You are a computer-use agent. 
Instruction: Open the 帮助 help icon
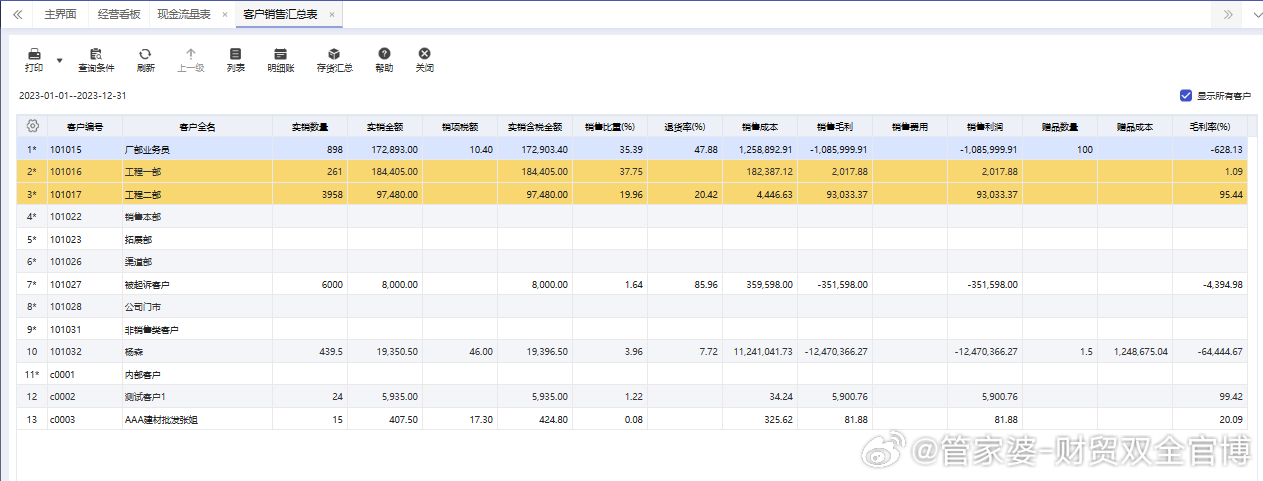(x=384, y=54)
